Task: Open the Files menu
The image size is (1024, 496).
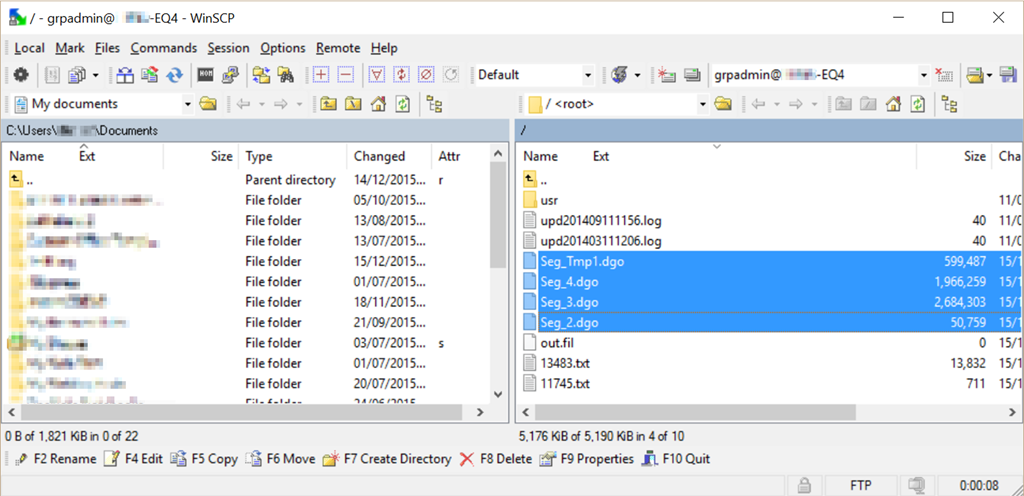Action: pos(107,48)
